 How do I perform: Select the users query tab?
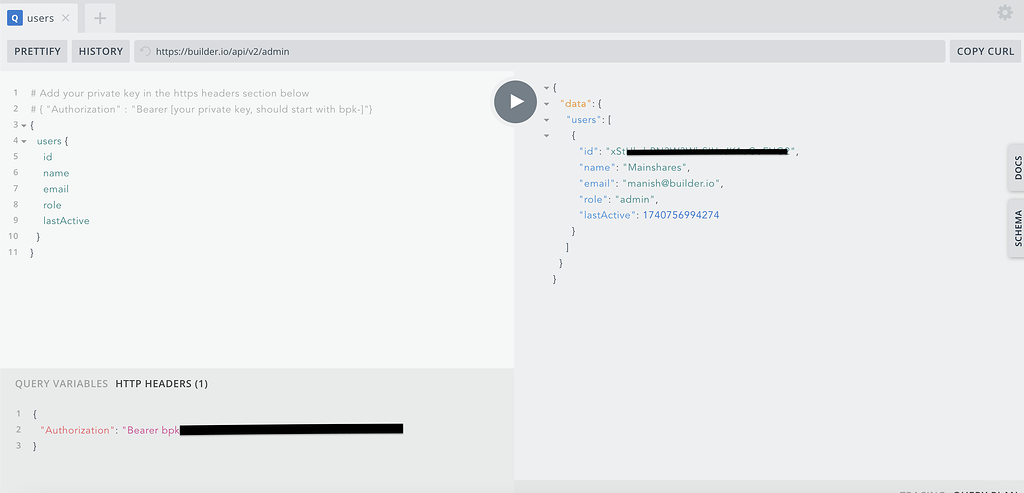click(x=39, y=18)
